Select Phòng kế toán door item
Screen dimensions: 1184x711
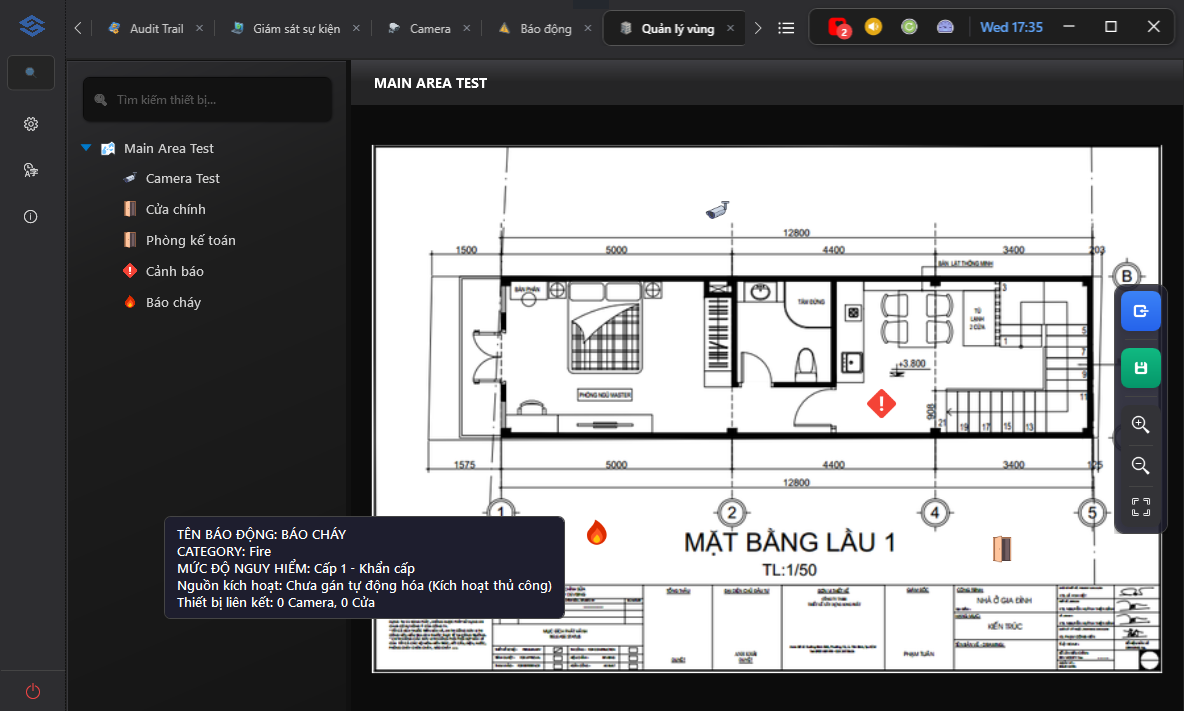click(x=190, y=241)
